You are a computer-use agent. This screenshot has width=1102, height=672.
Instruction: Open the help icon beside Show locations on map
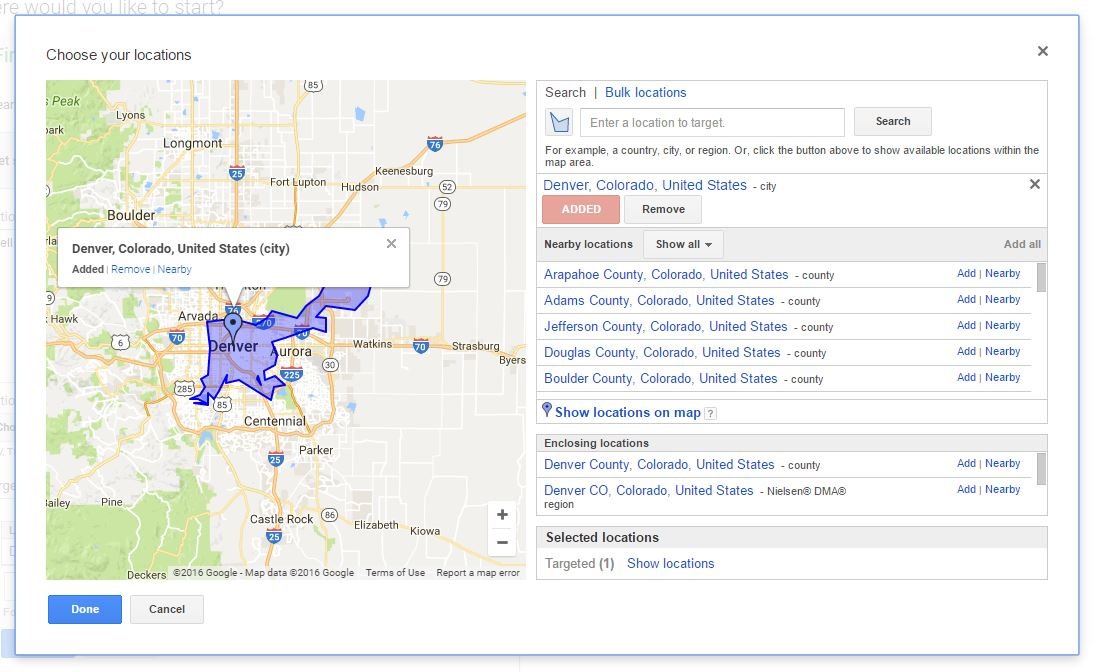pyautogui.click(x=710, y=412)
